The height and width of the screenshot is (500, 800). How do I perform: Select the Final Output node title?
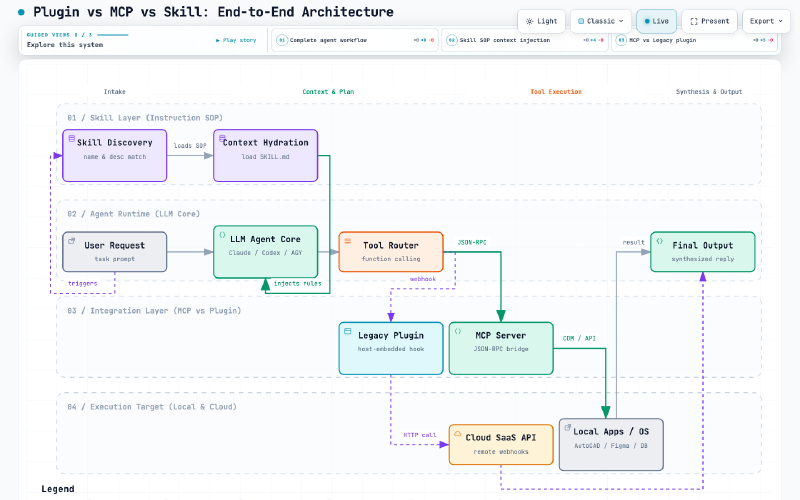click(x=703, y=245)
